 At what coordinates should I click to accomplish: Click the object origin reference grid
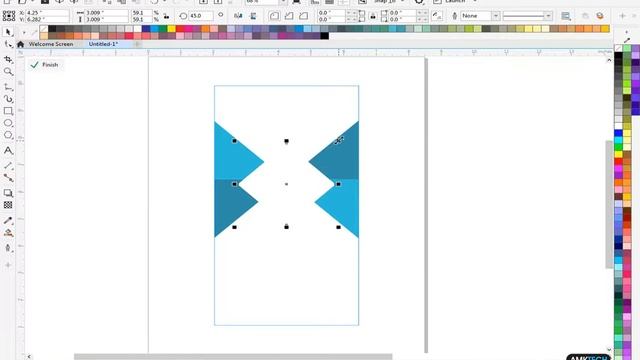[x=9, y=16]
